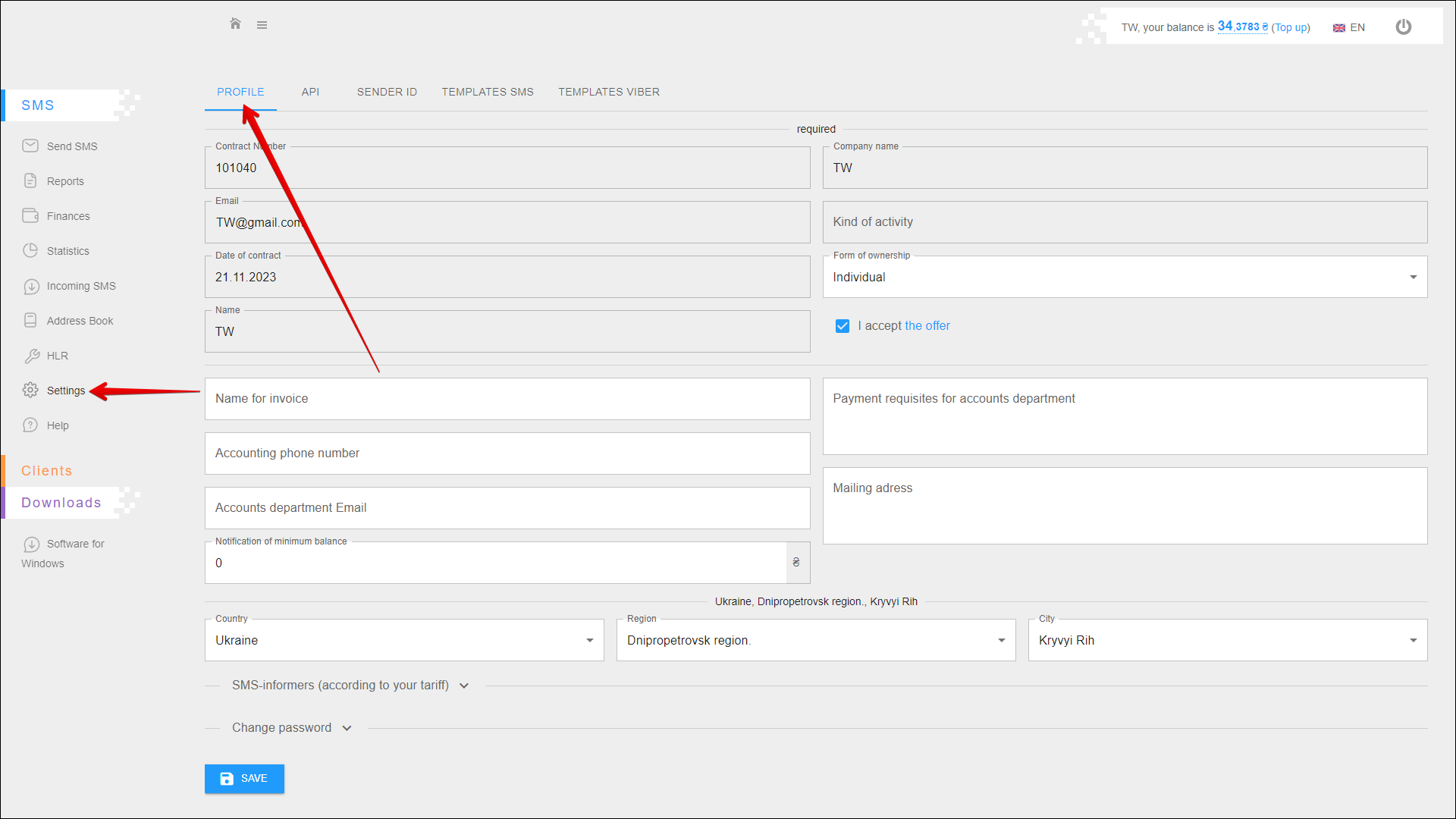Screen dimensions: 1456x819
Task: Switch to Templates Viber tab
Action: coord(609,92)
